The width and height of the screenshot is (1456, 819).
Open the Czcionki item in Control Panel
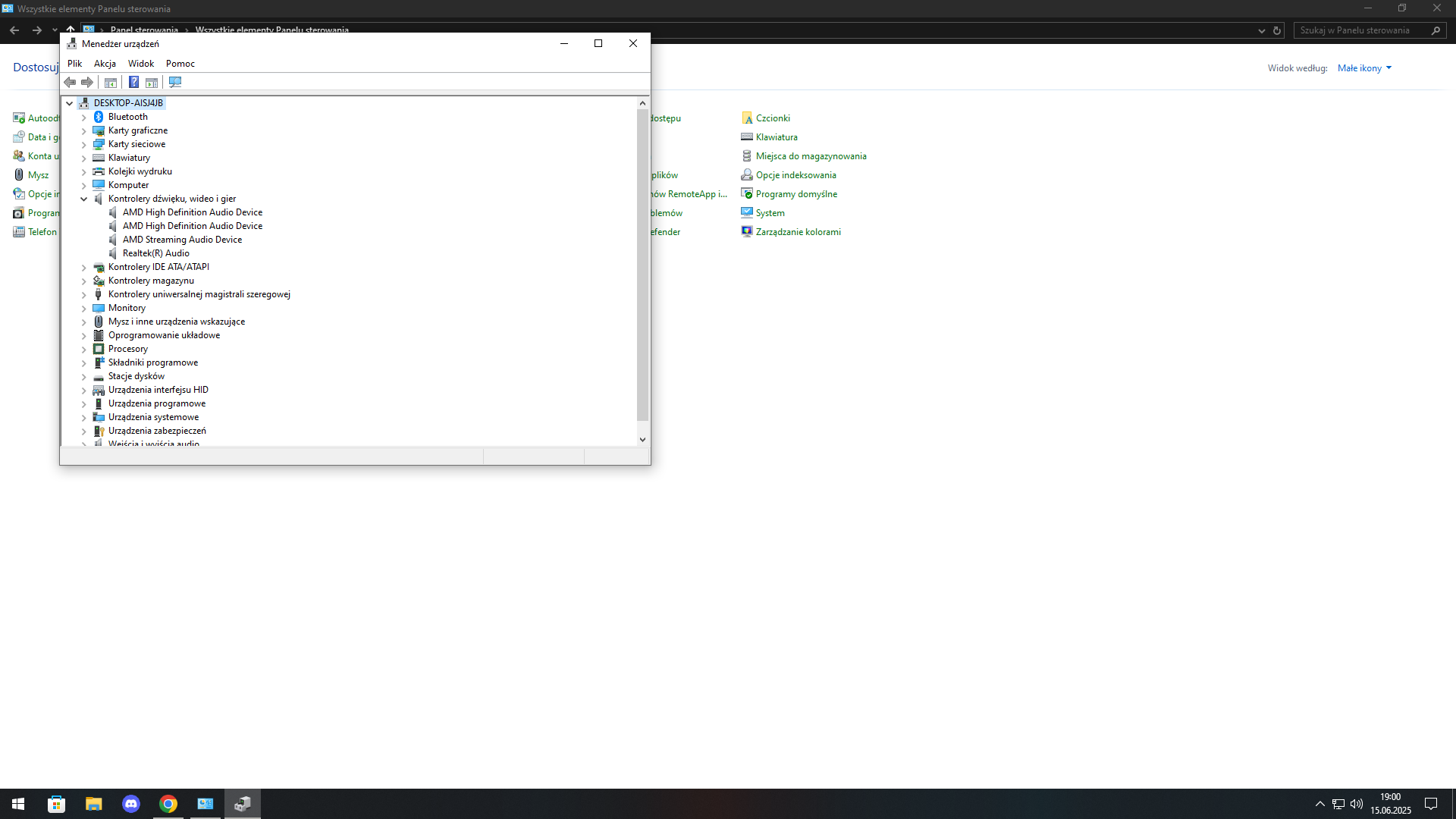pyautogui.click(x=773, y=118)
